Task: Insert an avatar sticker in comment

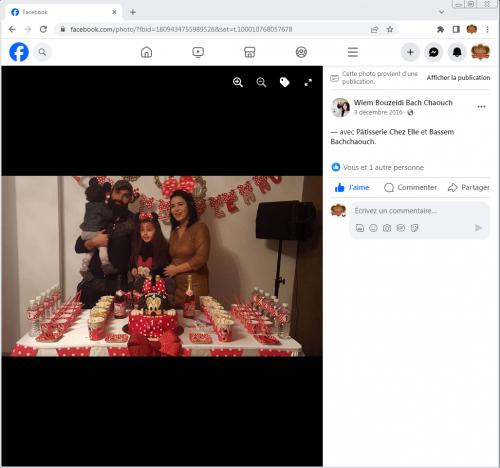Action: tap(360, 228)
